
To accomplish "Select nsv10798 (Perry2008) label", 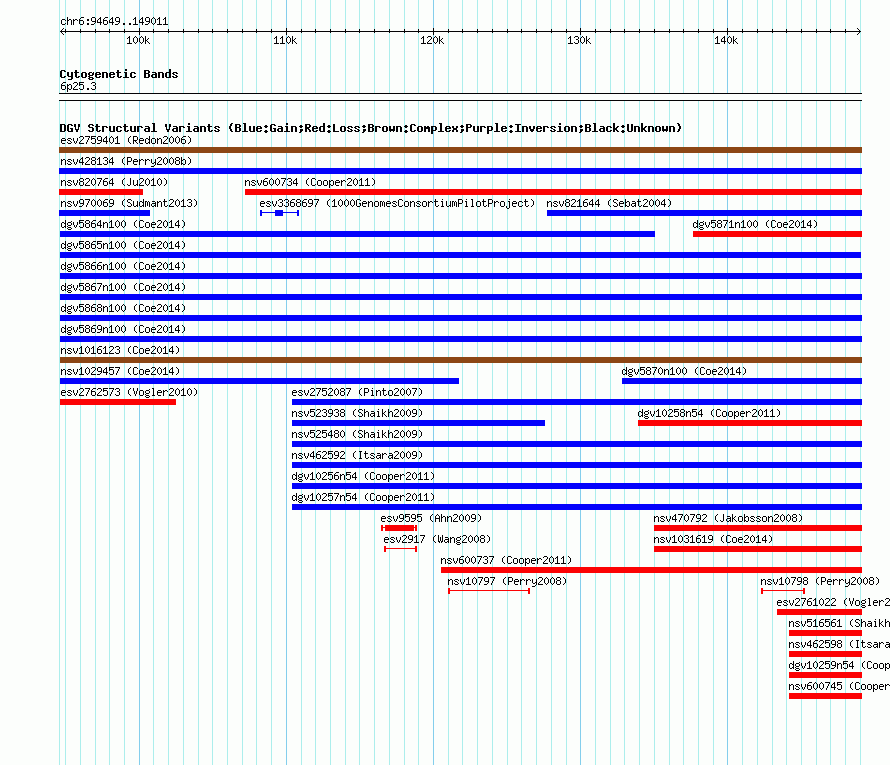I will pos(820,581).
